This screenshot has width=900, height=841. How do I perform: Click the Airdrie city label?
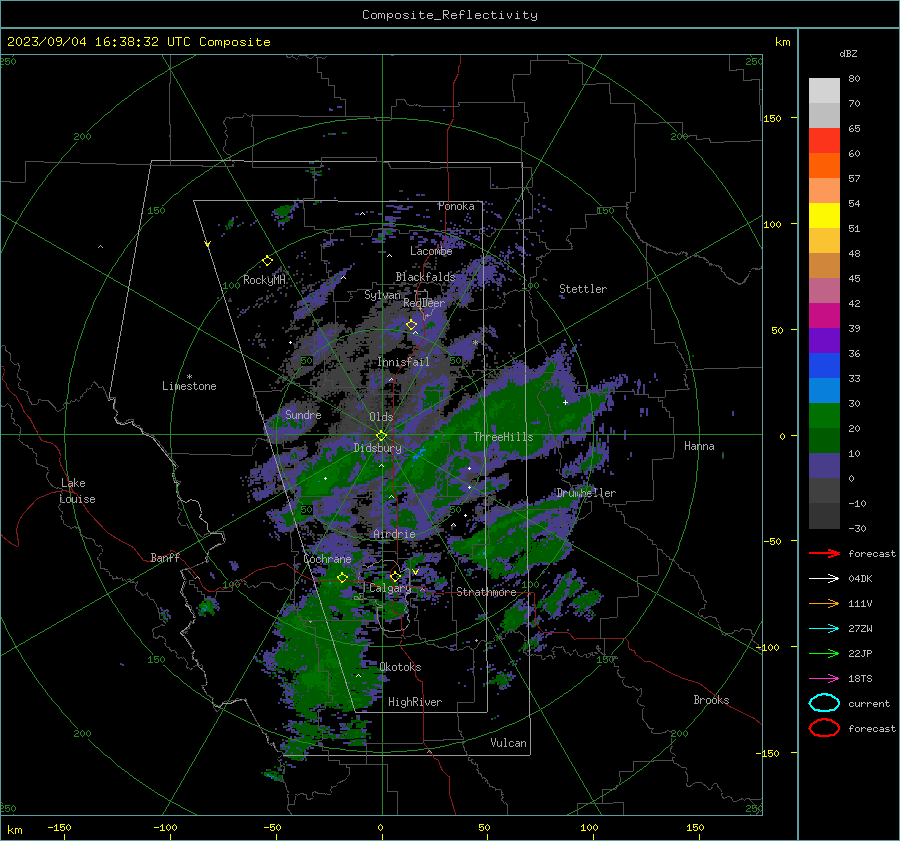394,534
